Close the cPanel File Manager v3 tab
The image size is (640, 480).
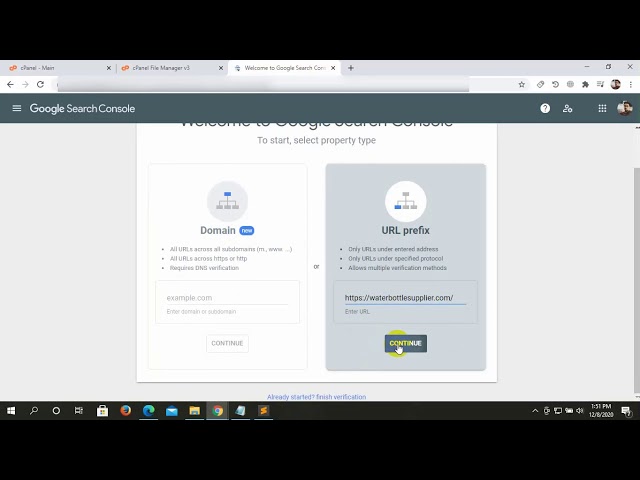[221, 68]
